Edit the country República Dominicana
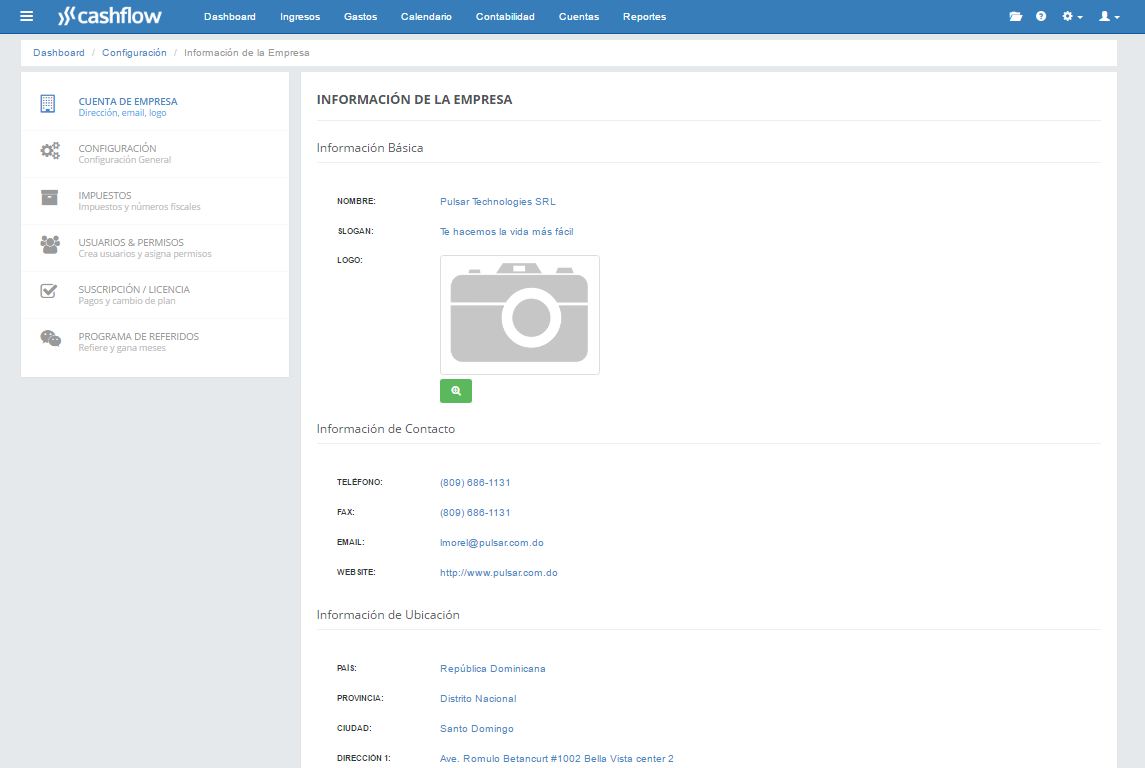This screenshot has height=768, width=1145. click(493, 669)
